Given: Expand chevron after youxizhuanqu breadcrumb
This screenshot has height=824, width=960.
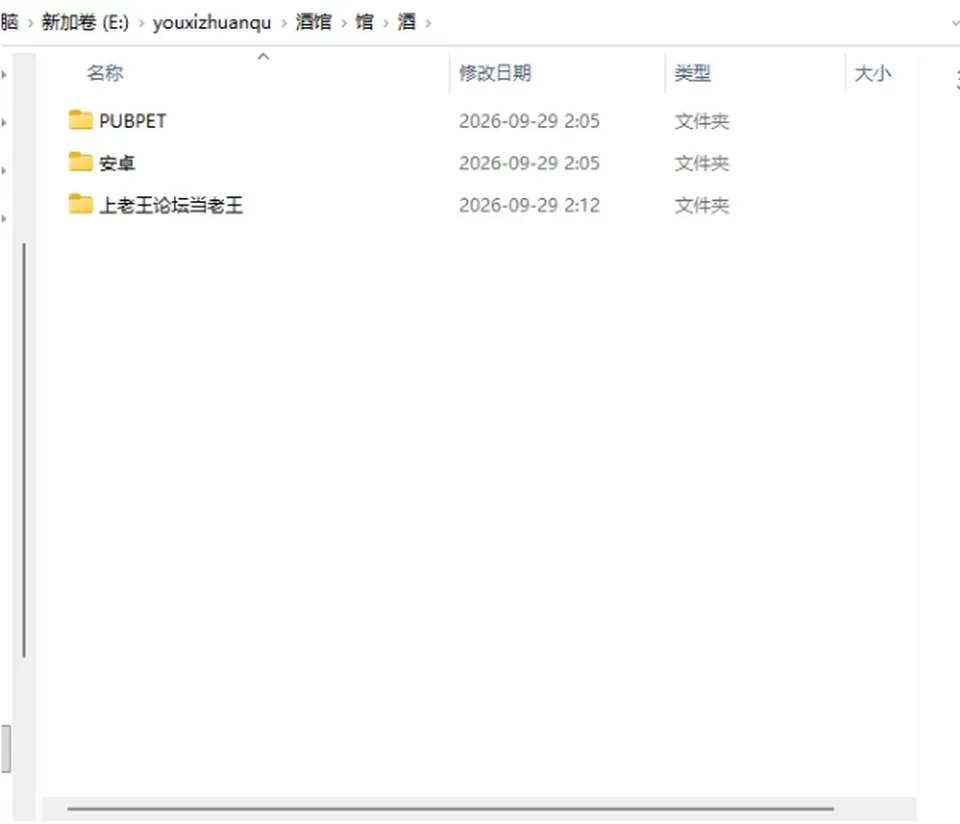Looking at the screenshot, I should (283, 23).
